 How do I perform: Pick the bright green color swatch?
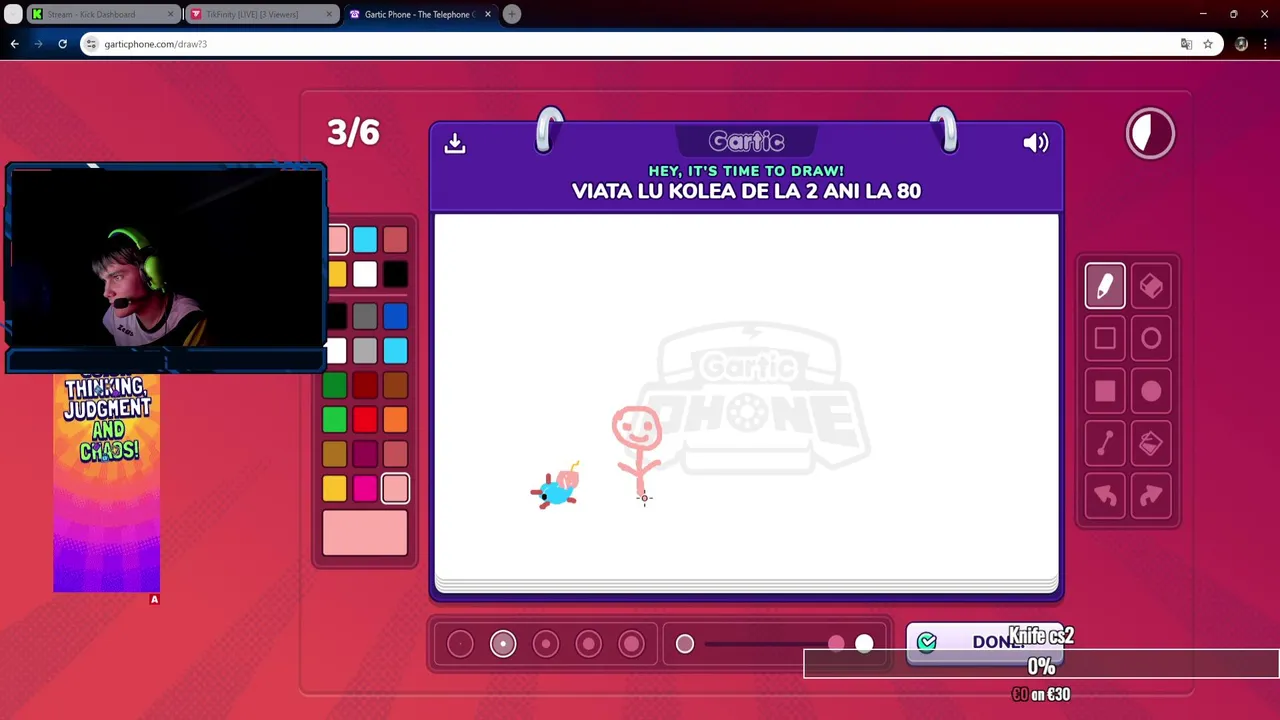(335, 419)
